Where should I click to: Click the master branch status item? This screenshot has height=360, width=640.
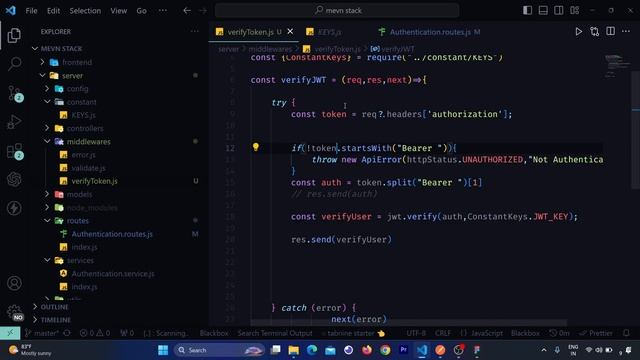pos(42,333)
